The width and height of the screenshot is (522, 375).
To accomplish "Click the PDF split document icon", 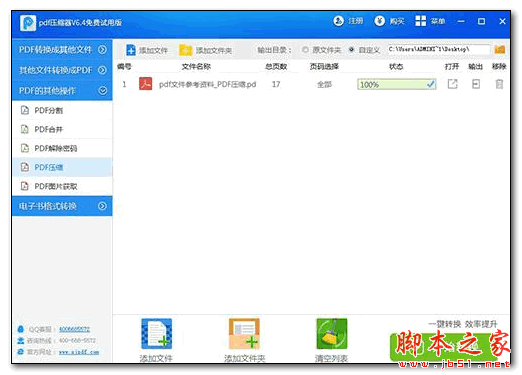I will (x=25, y=110).
